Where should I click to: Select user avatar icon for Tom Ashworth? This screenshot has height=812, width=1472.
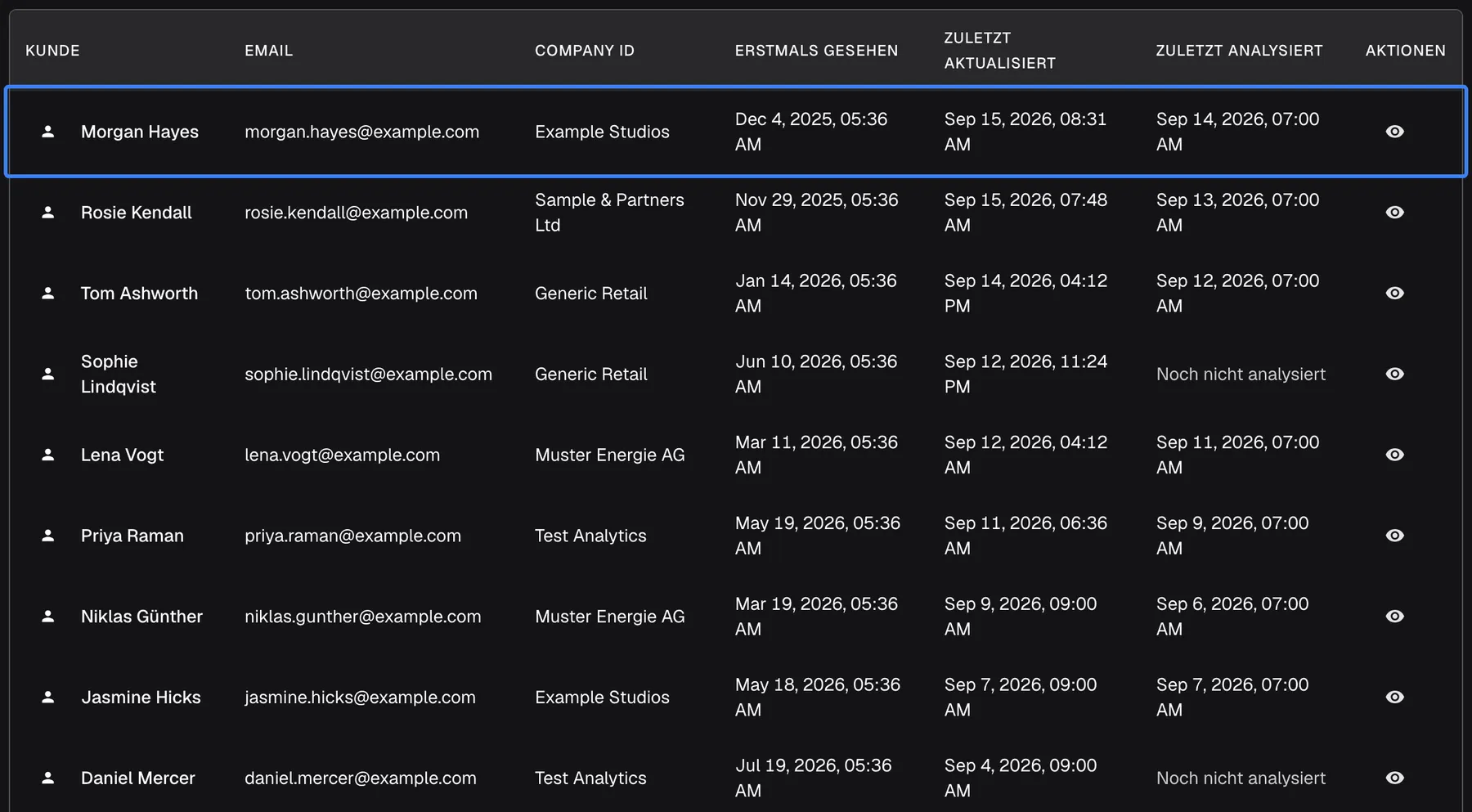pyautogui.click(x=48, y=294)
